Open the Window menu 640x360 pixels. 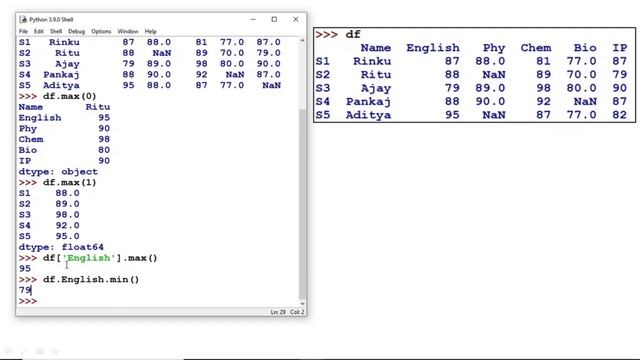128,31
